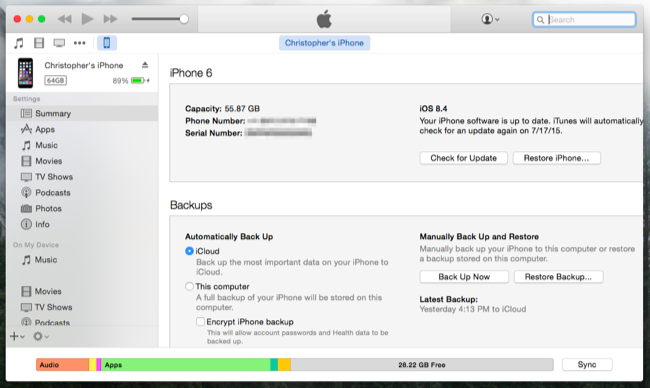Focus the Search field
The image size is (650, 388).
(x=584, y=19)
